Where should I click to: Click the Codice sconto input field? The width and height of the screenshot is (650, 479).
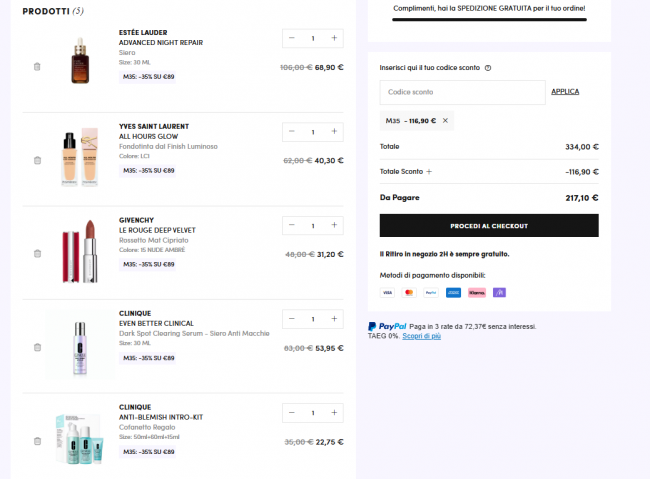(462, 92)
